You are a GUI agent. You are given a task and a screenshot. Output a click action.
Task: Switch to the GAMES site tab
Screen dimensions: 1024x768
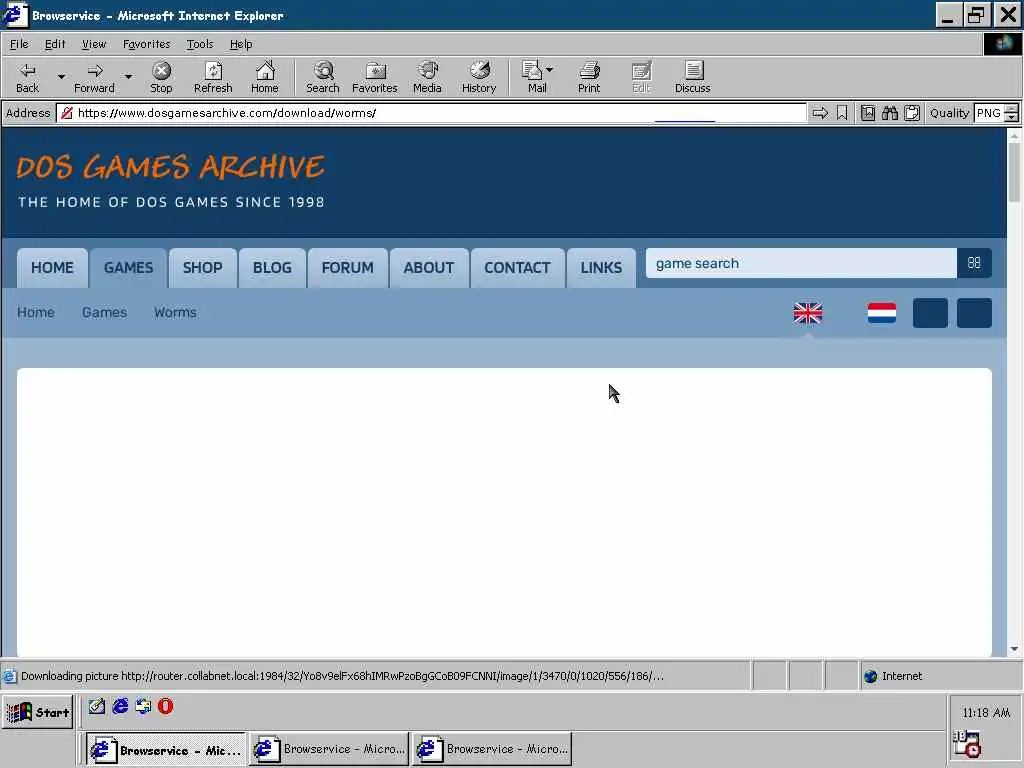pyautogui.click(x=129, y=268)
